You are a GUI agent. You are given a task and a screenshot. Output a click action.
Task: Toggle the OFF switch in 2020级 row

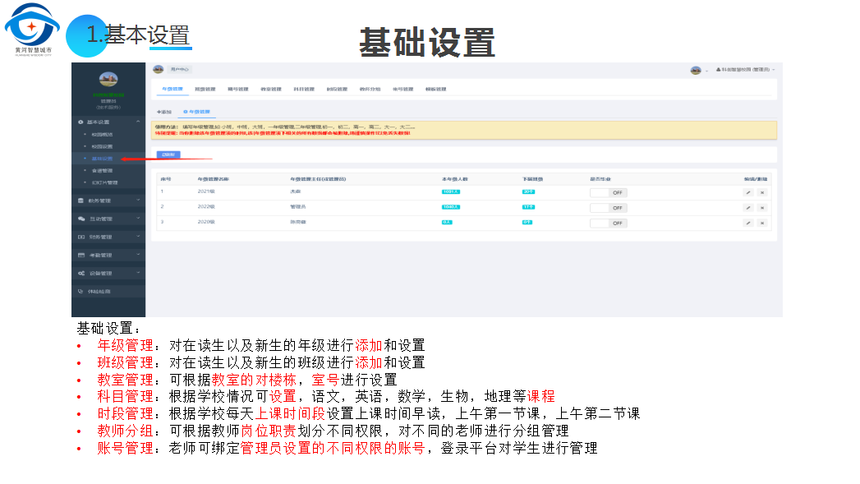click(608, 223)
